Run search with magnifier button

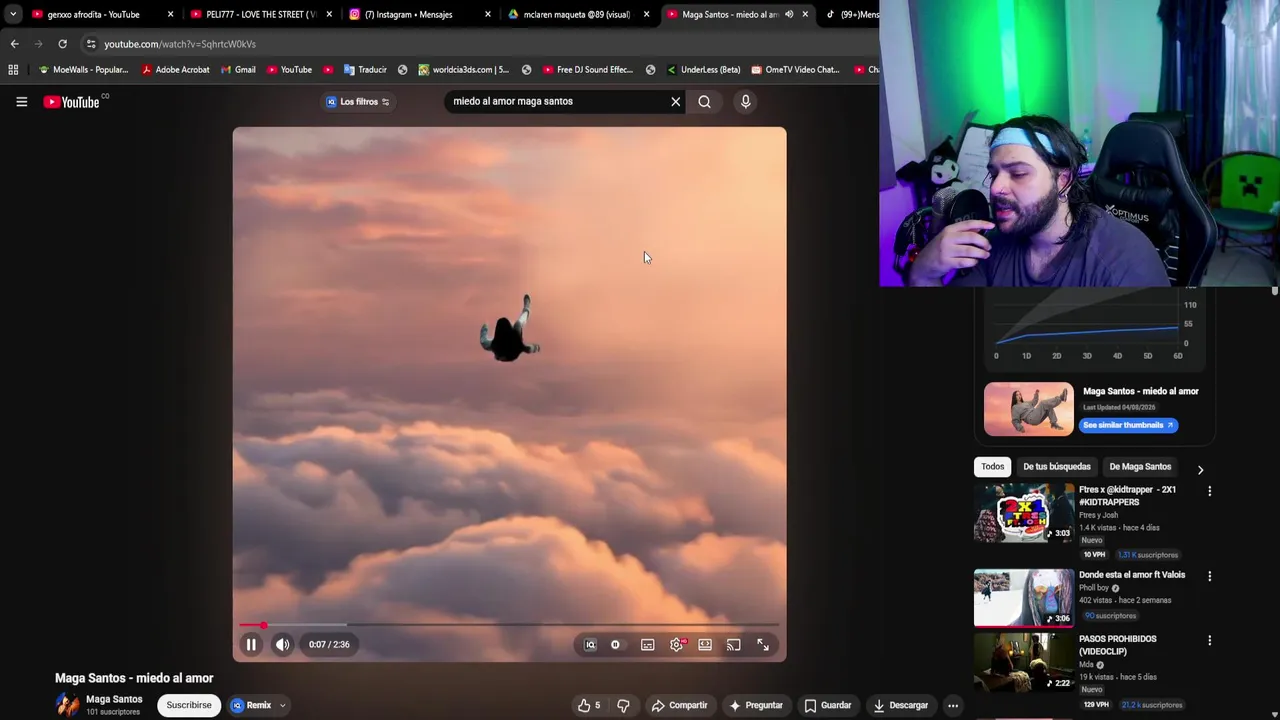[x=705, y=101]
